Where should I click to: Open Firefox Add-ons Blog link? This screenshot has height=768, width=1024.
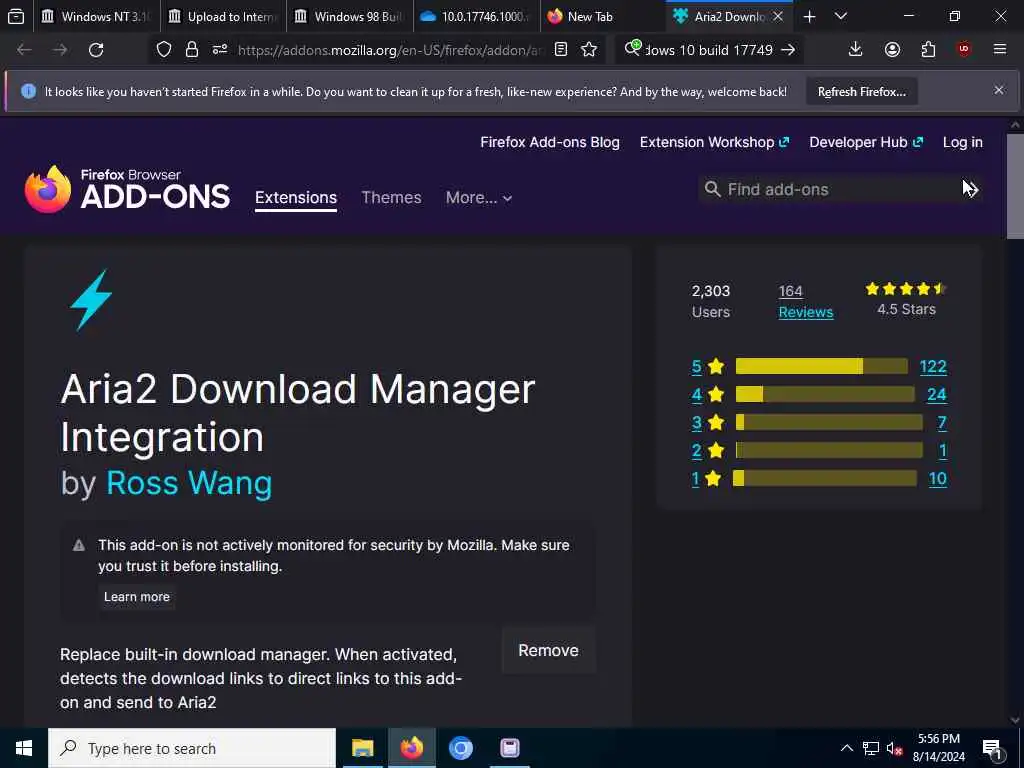pos(550,142)
